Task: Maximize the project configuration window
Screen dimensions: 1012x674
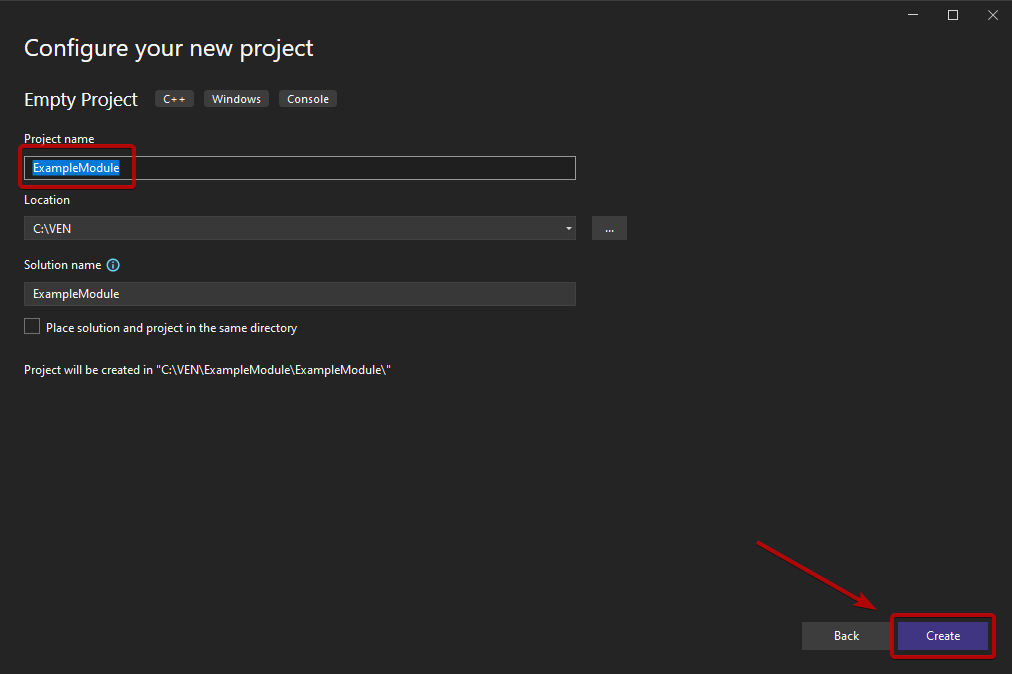Action: point(953,15)
